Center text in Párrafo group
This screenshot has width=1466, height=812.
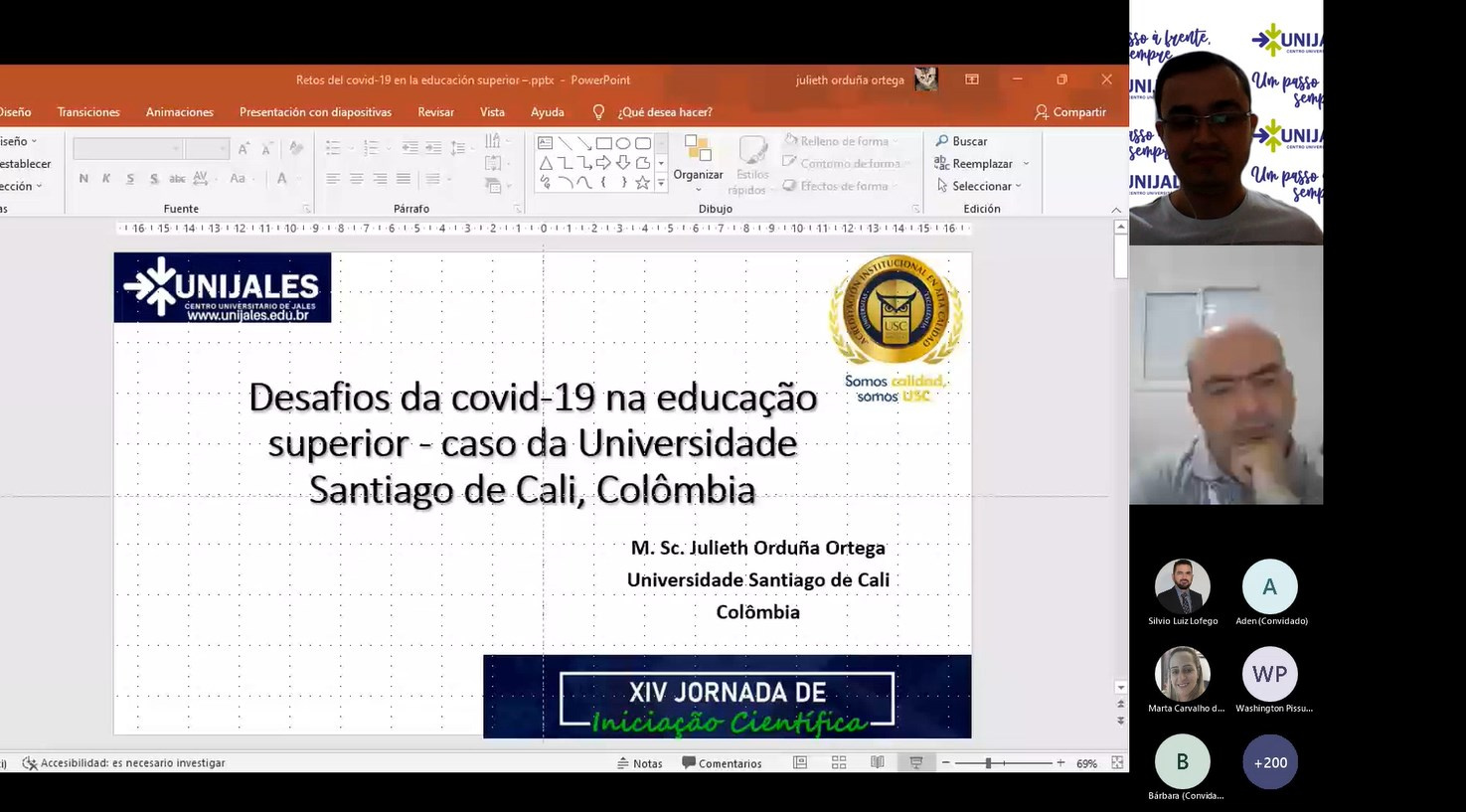pyautogui.click(x=356, y=179)
